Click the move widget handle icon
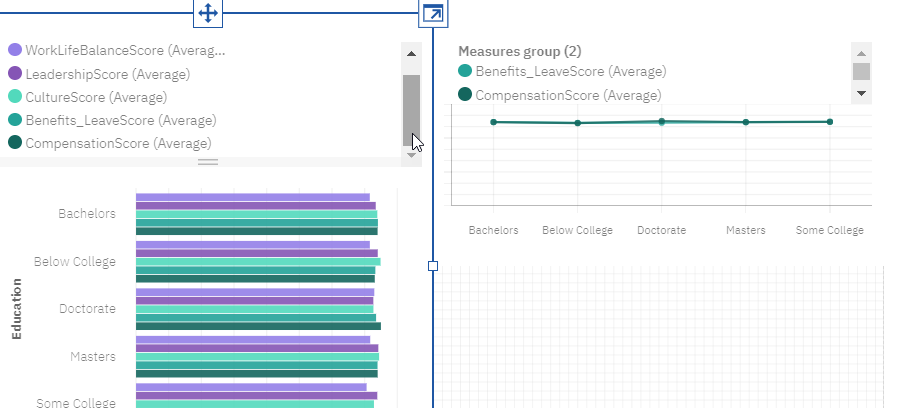Image resolution: width=901 pixels, height=408 pixels. pos(207,13)
